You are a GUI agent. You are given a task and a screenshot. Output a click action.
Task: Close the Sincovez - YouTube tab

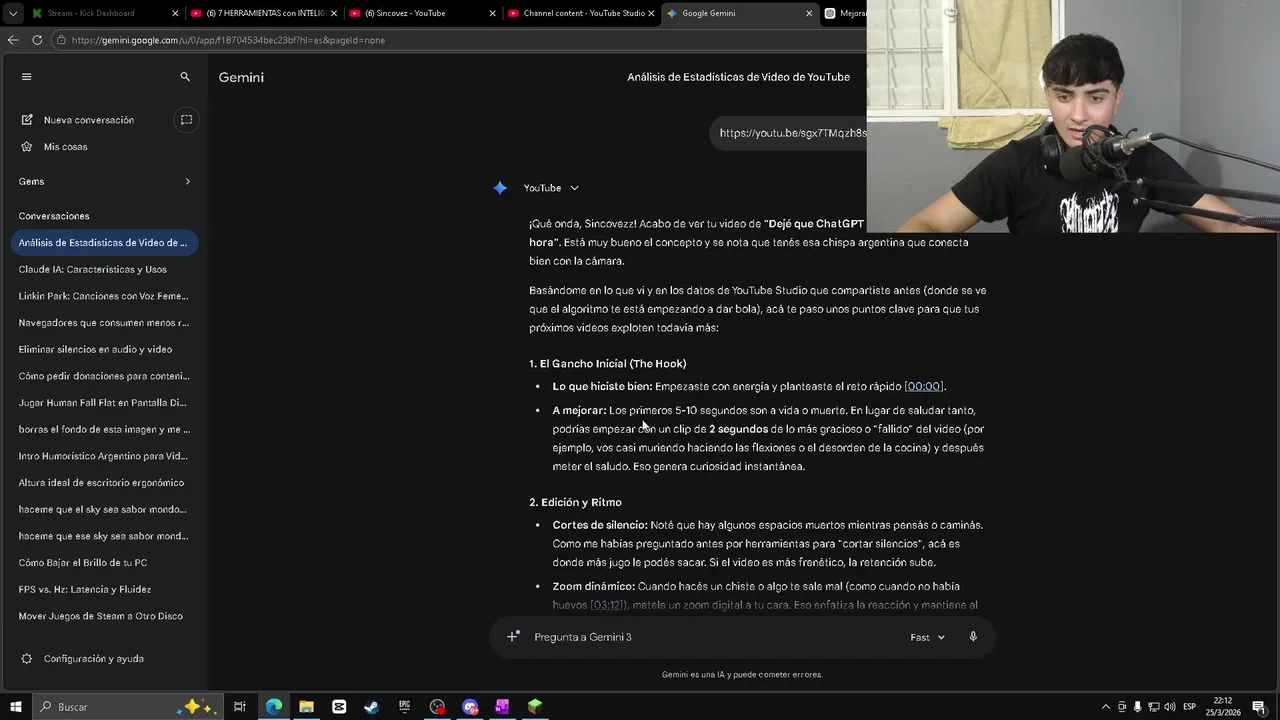tap(492, 13)
